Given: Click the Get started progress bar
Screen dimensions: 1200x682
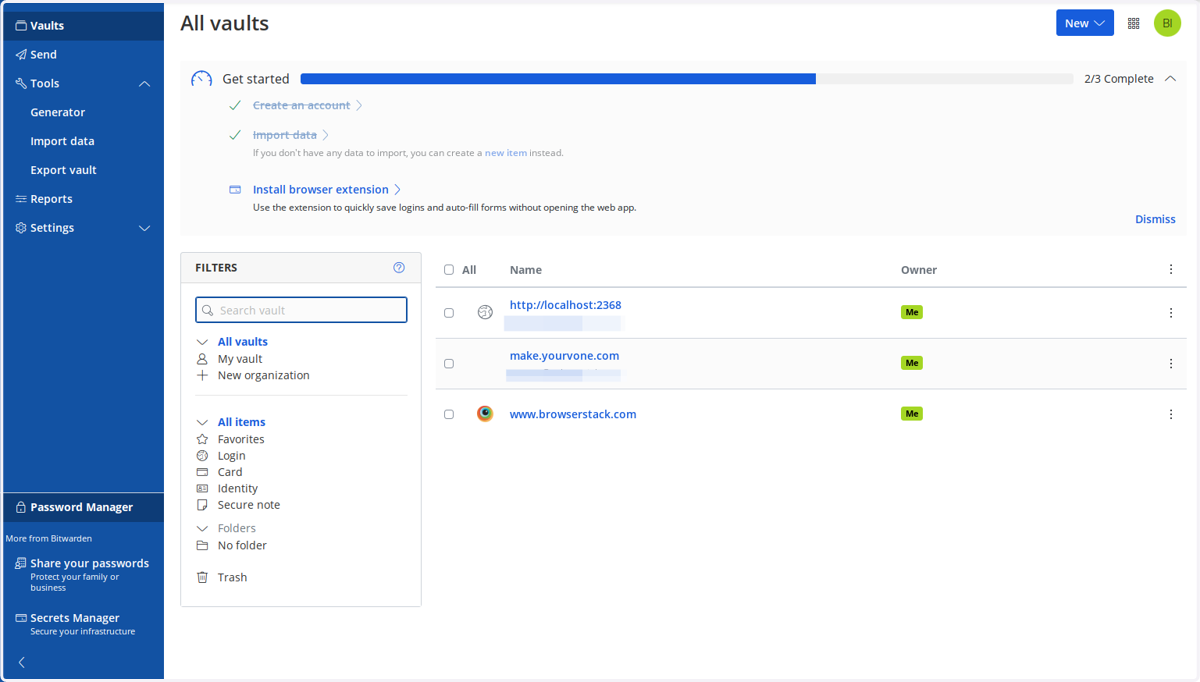Looking at the screenshot, I should 686,79.
